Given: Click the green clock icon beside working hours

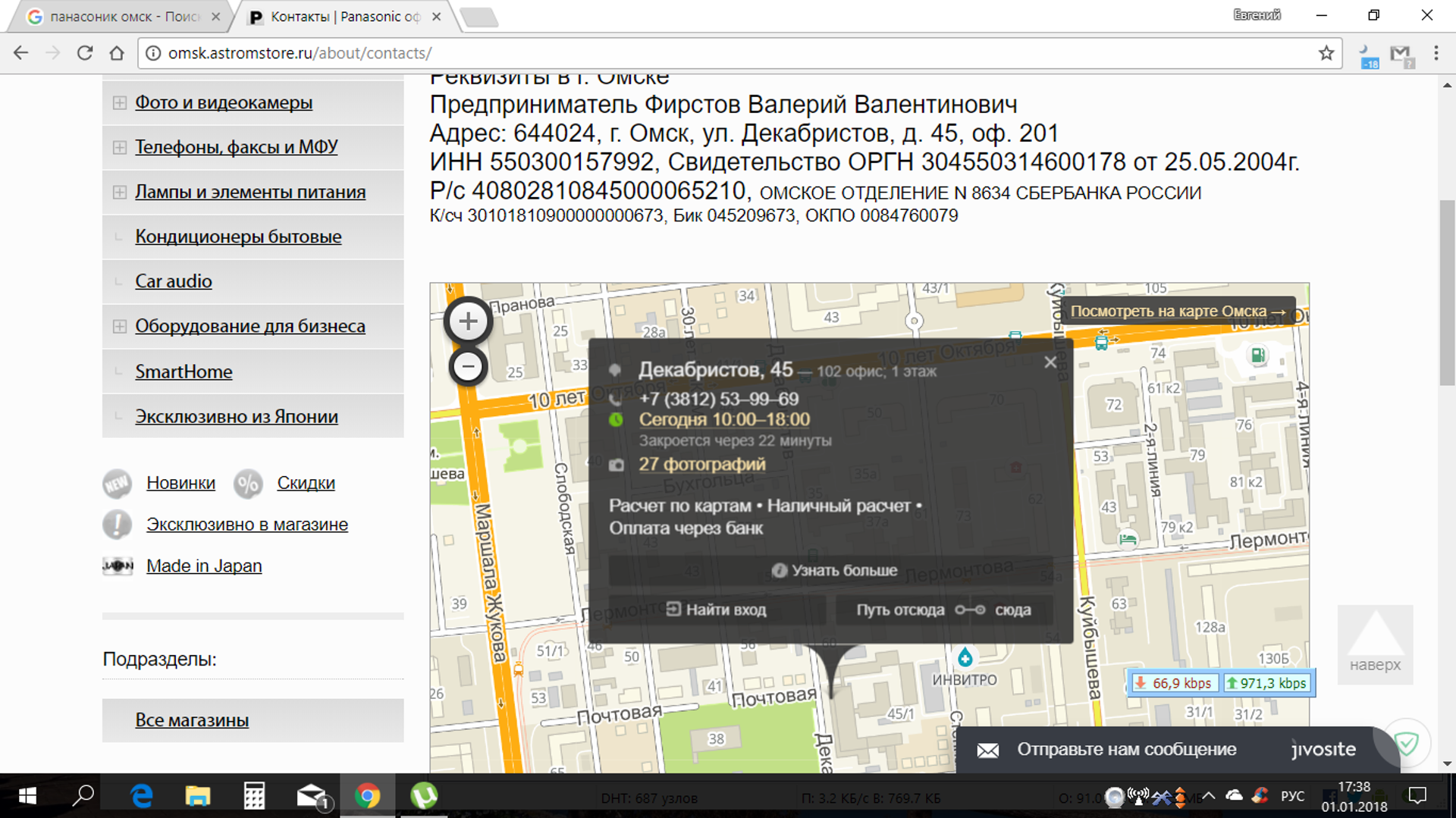Looking at the screenshot, I should point(616,419).
